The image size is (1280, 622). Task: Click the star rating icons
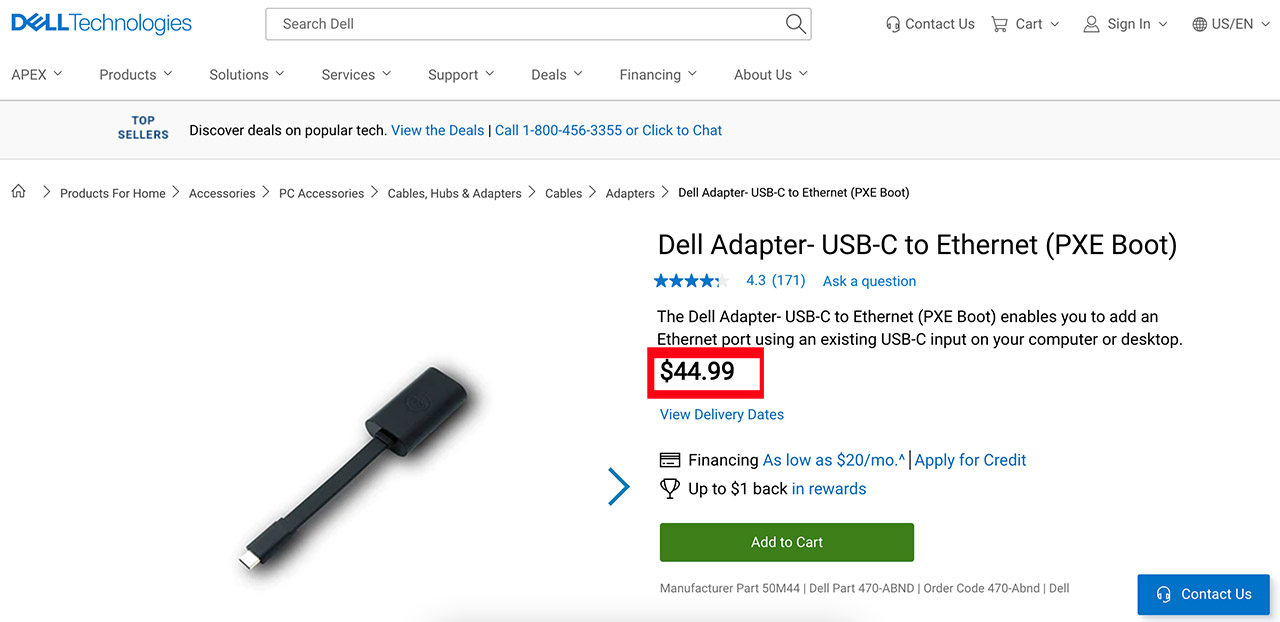[690, 281]
